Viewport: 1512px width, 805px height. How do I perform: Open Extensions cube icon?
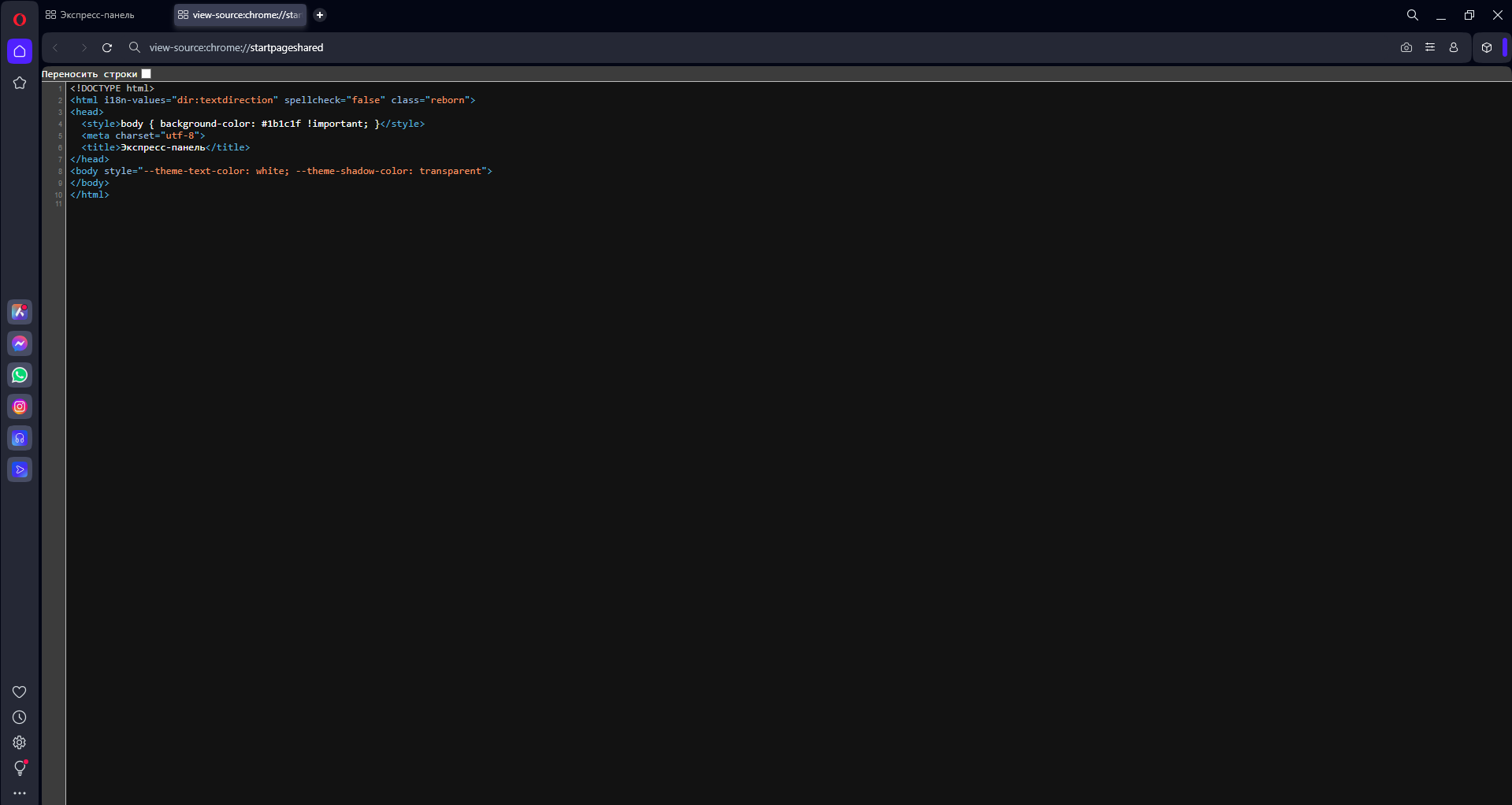[1487, 48]
